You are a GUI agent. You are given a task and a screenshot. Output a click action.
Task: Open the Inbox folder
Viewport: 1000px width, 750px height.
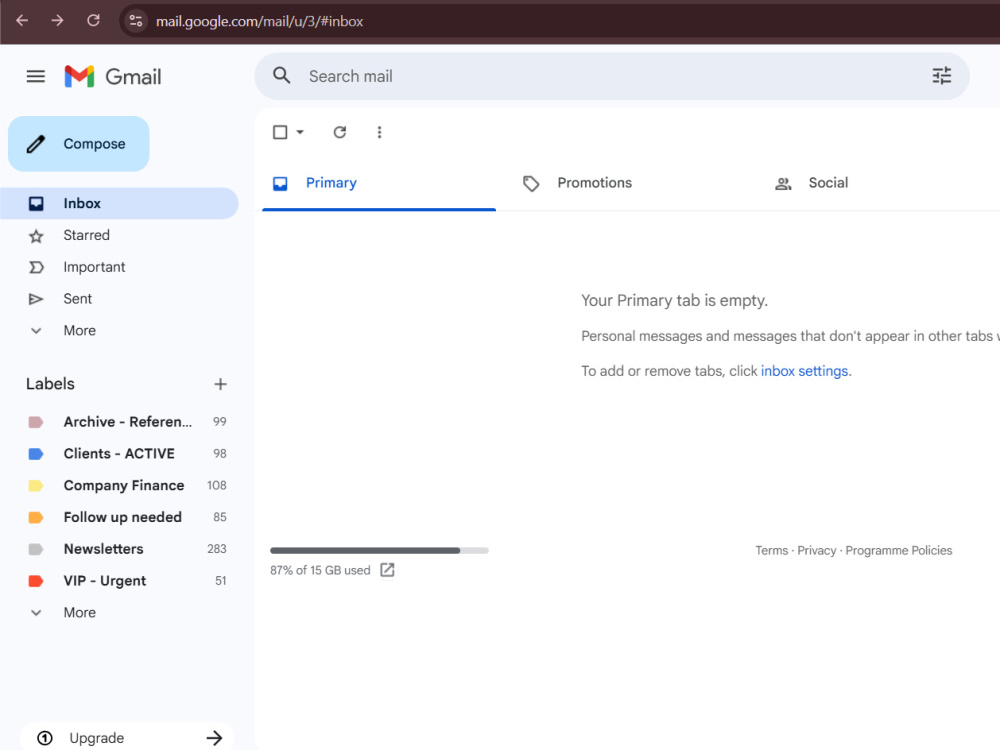(x=119, y=203)
